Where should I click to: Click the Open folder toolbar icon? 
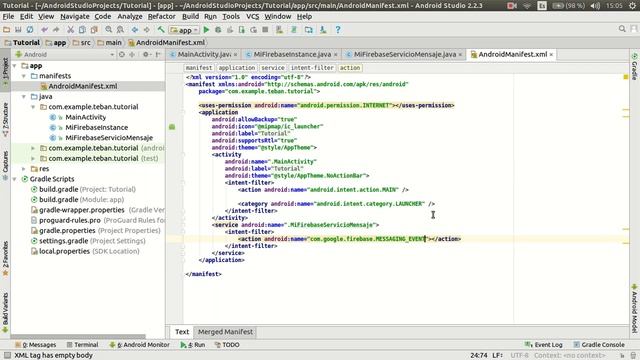(x=6, y=30)
